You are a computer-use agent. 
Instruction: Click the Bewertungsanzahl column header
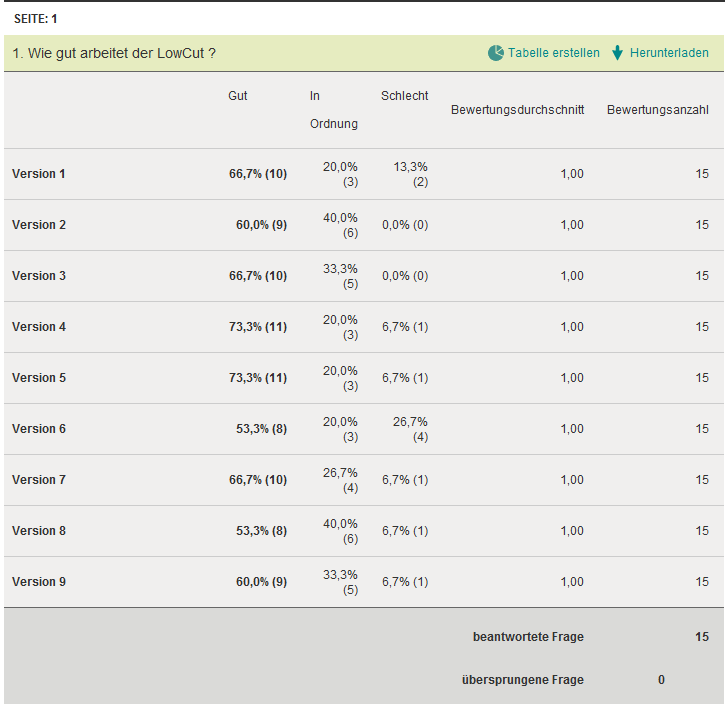[x=658, y=109]
